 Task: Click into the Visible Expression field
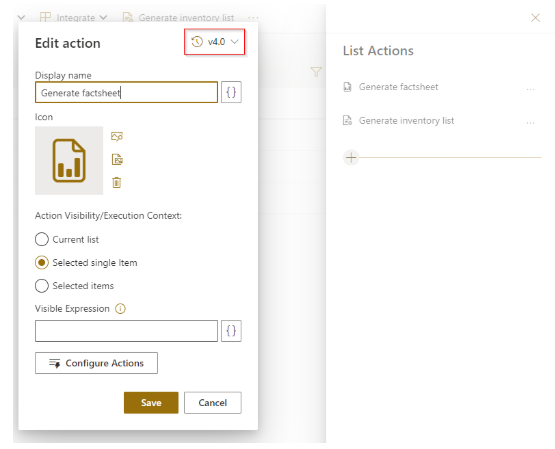click(x=126, y=331)
